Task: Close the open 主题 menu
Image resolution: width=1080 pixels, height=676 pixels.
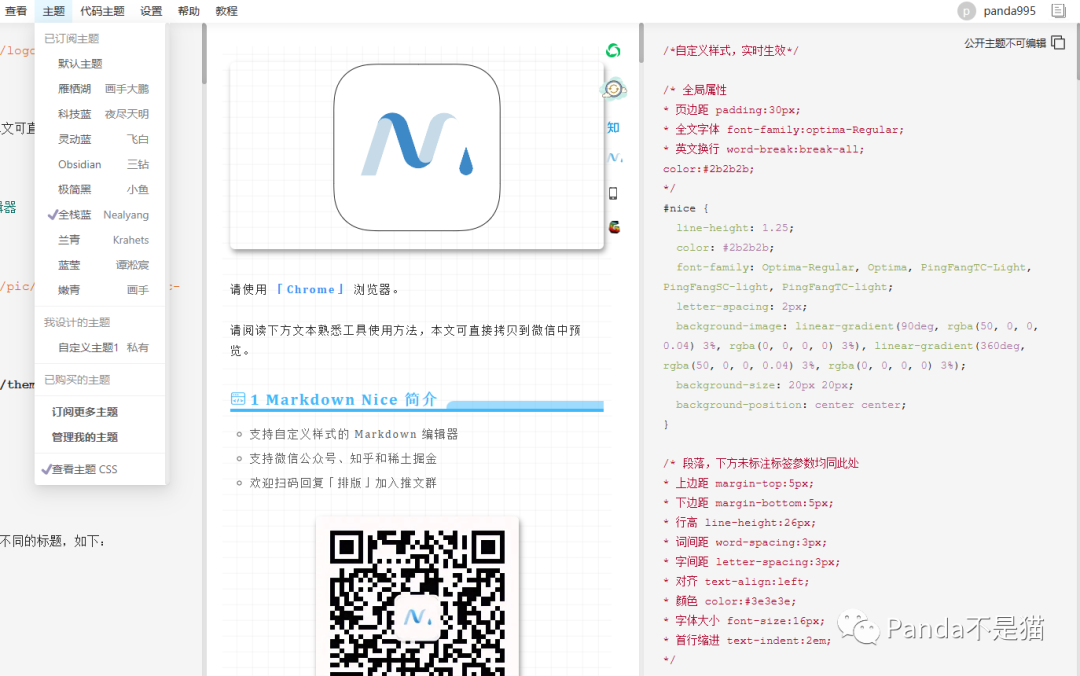Action: pyautogui.click(x=54, y=11)
